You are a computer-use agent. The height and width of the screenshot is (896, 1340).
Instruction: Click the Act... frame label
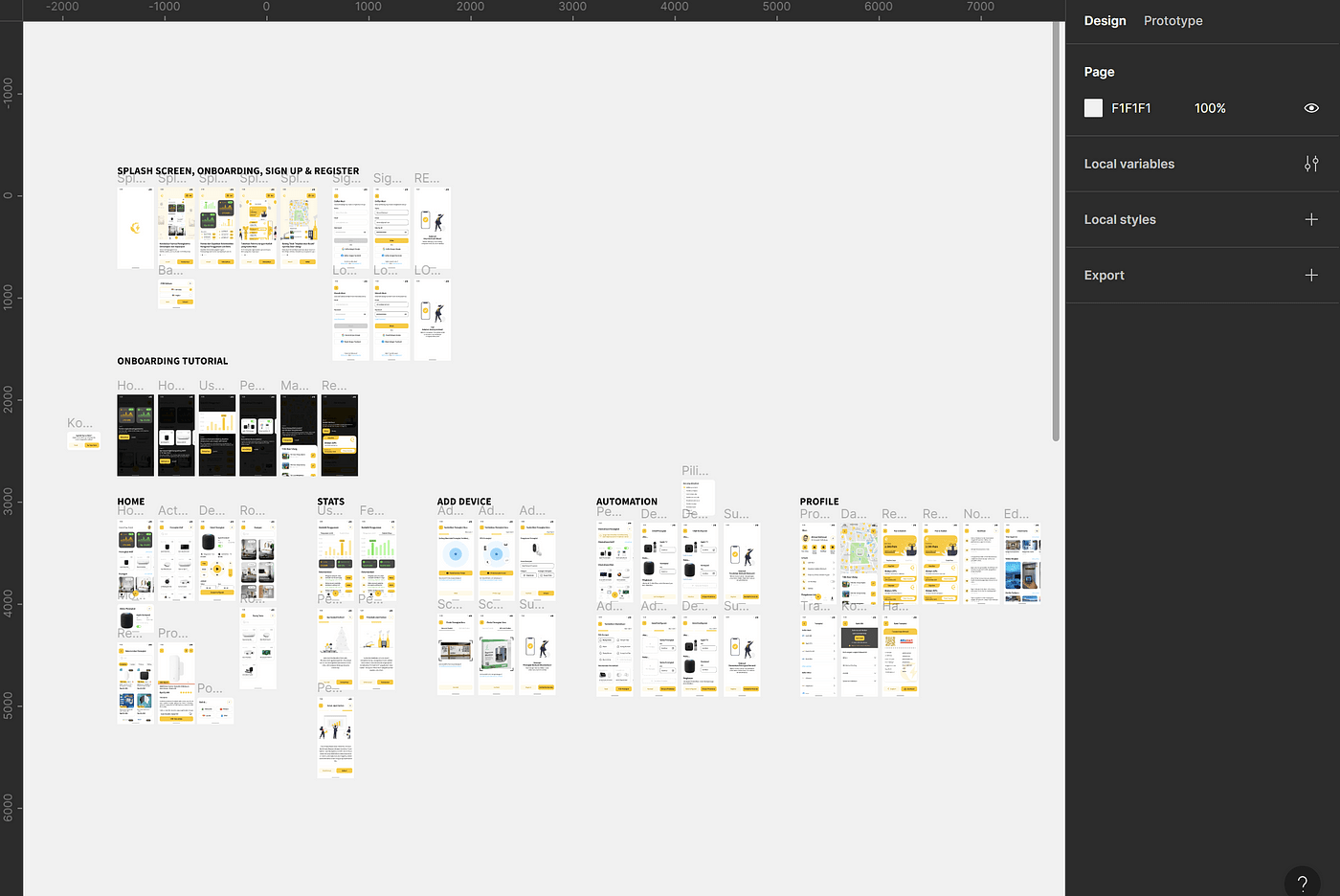click(173, 511)
